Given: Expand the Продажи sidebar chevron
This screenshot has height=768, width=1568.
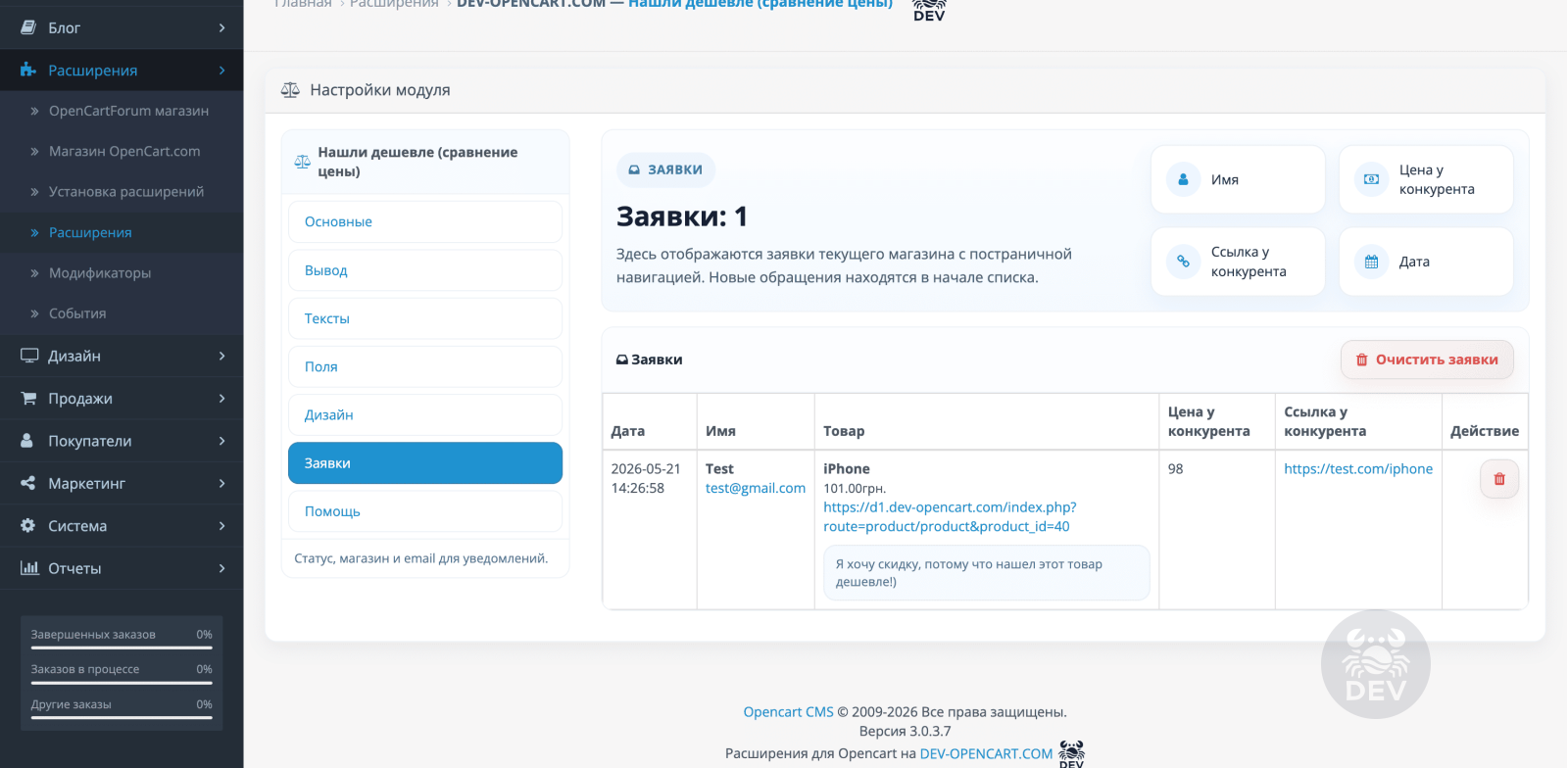Looking at the screenshot, I should click(222, 399).
